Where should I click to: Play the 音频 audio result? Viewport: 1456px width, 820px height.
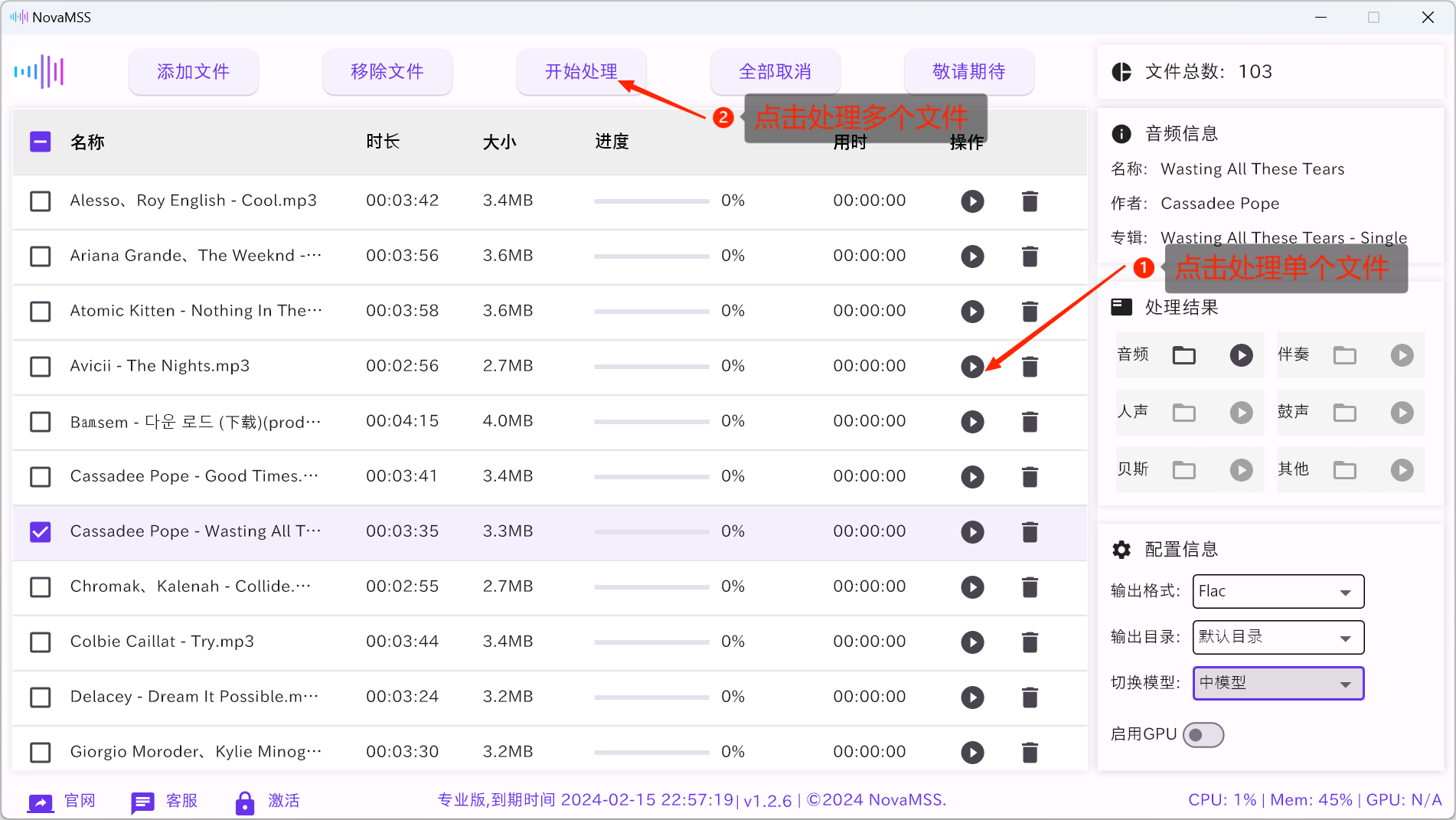click(1241, 355)
